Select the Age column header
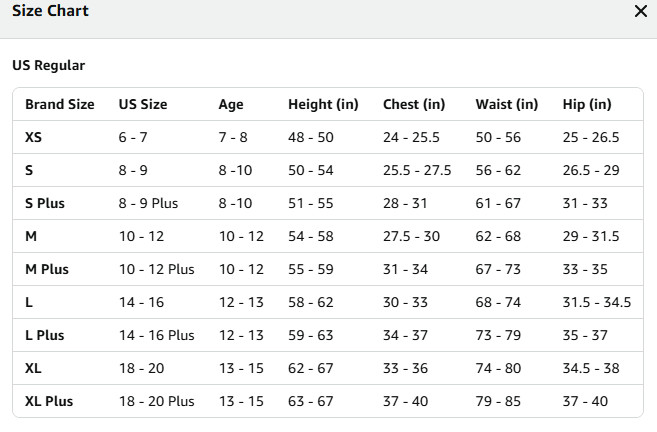 coord(231,104)
